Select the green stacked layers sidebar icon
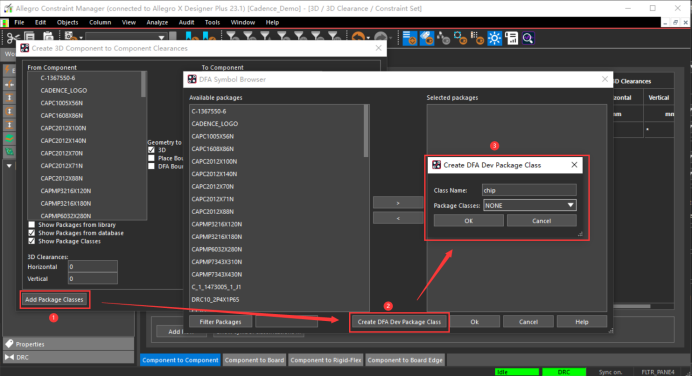 [9, 138]
